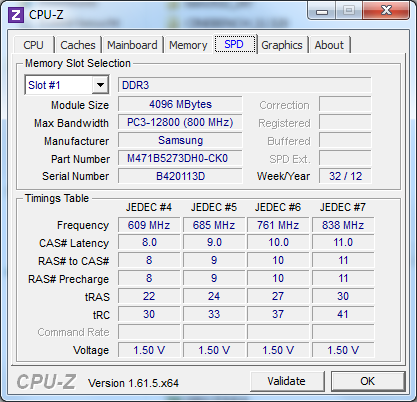
Task: Click tRAS value 24
Action: tap(214, 296)
